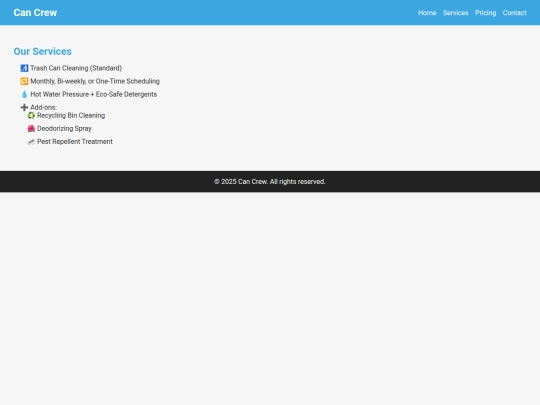Select 'Trash Can Cleaning (Standard)' text
The image size is (540, 405).
[x=76, y=68]
